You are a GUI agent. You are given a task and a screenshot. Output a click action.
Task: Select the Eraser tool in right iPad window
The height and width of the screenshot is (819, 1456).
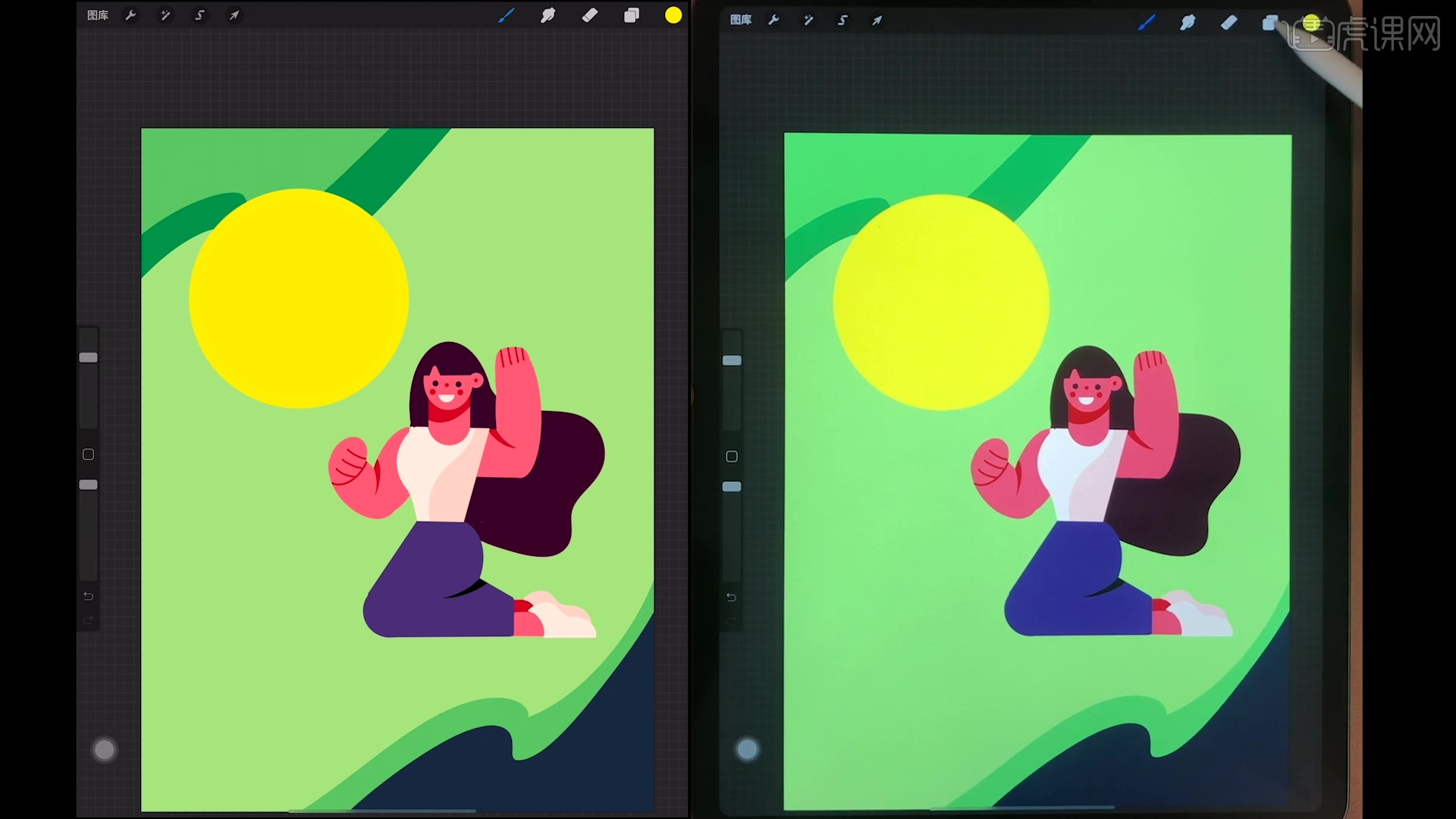click(x=1229, y=23)
